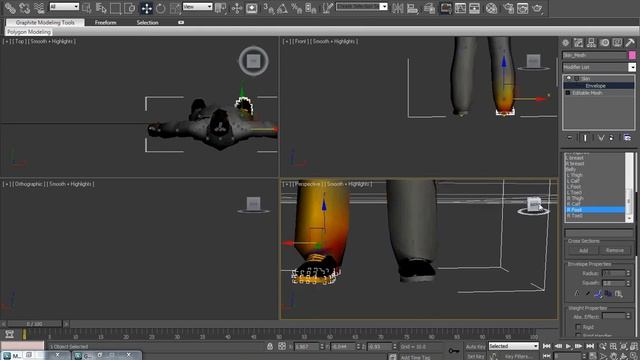
Task: Toggle Percent Snap
Action: (x=296, y=8)
